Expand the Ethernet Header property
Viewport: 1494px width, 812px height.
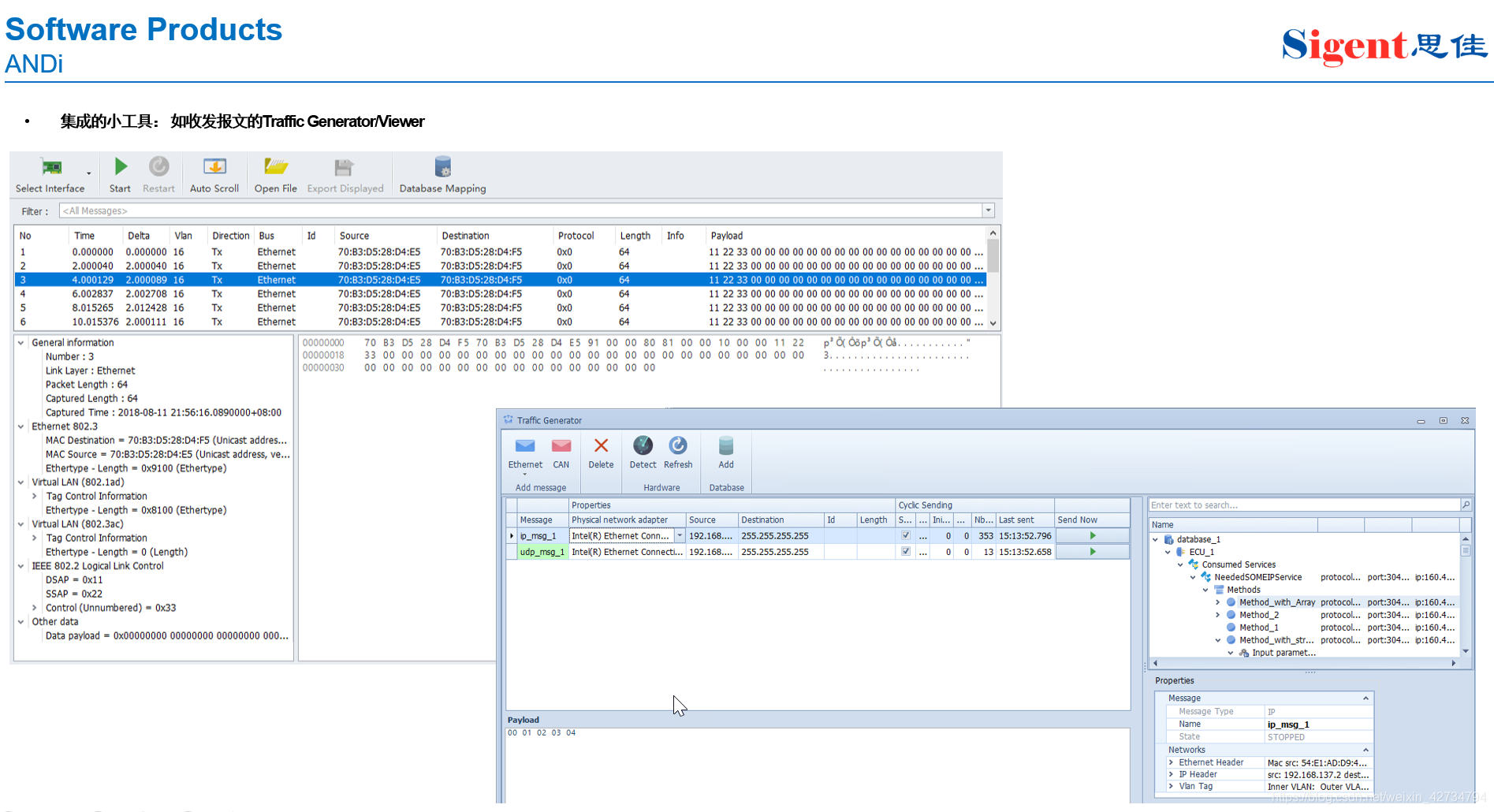click(1171, 762)
